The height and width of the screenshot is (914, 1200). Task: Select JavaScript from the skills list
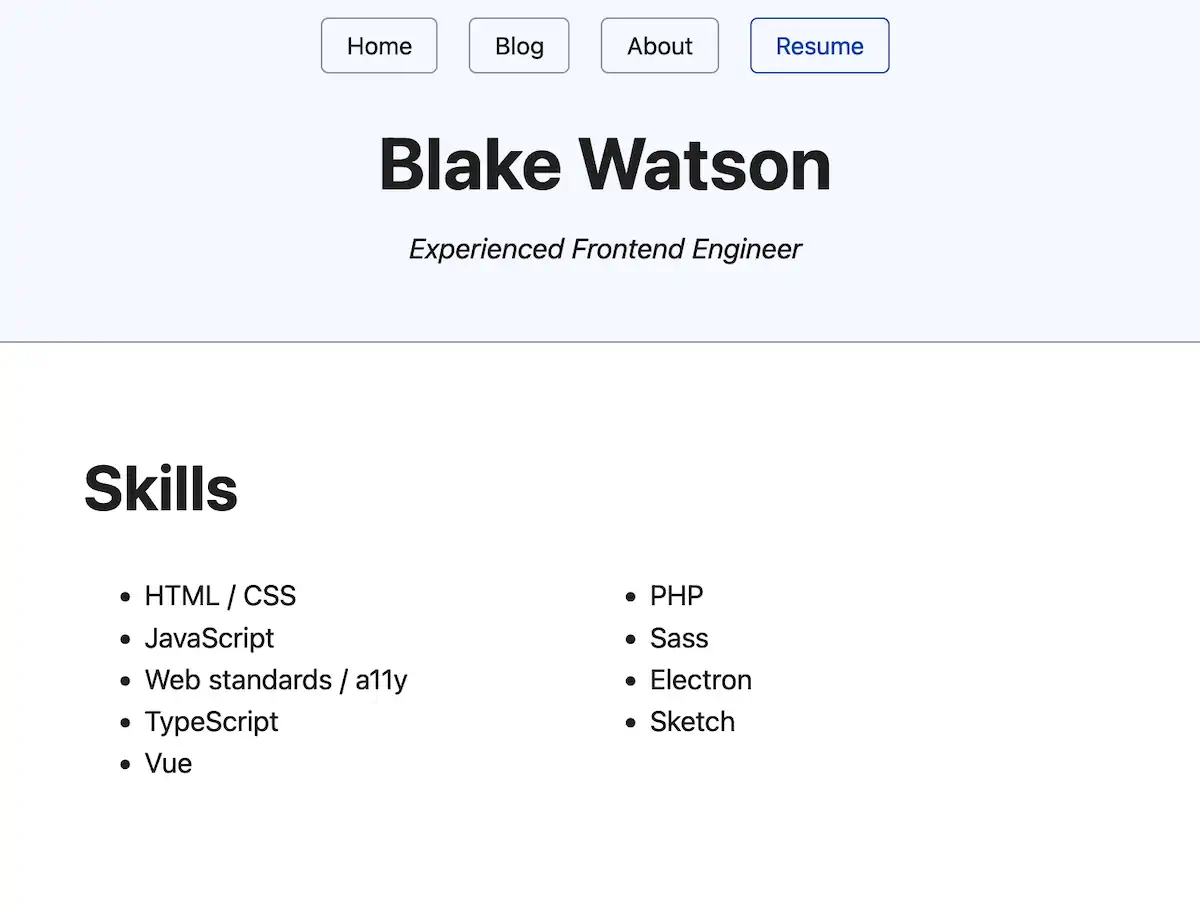[x=210, y=638]
